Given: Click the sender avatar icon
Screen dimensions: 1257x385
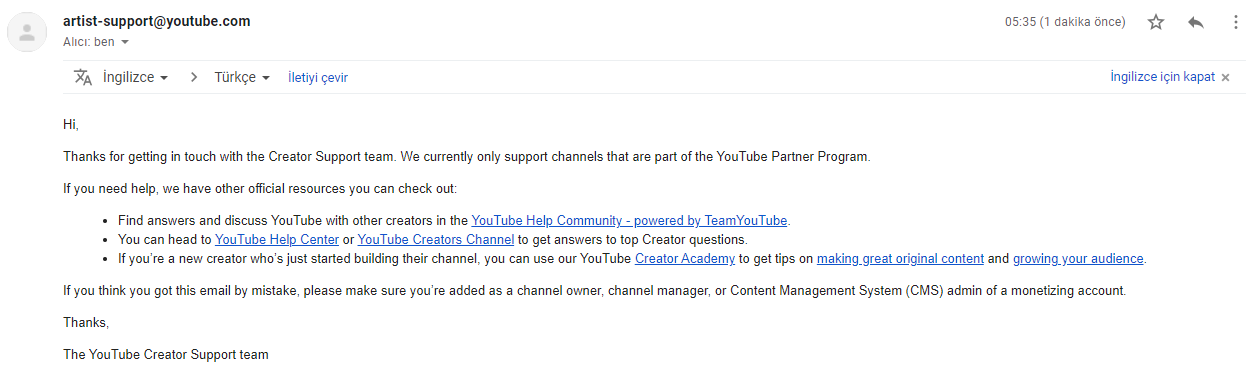Looking at the screenshot, I should coord(27,32).
